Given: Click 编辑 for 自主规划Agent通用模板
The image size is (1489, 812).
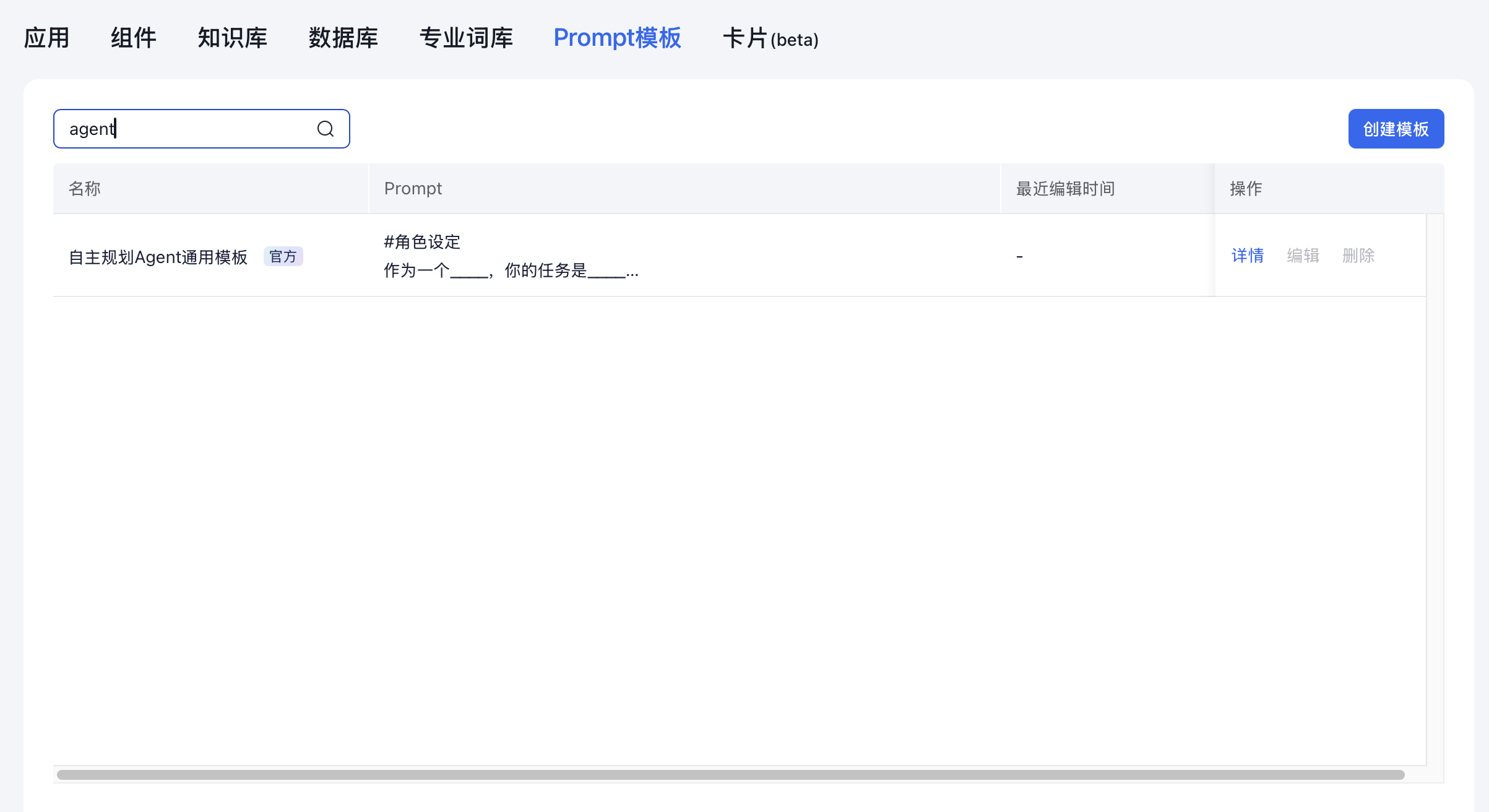Looking at the screenshot, I should 1303,256.
